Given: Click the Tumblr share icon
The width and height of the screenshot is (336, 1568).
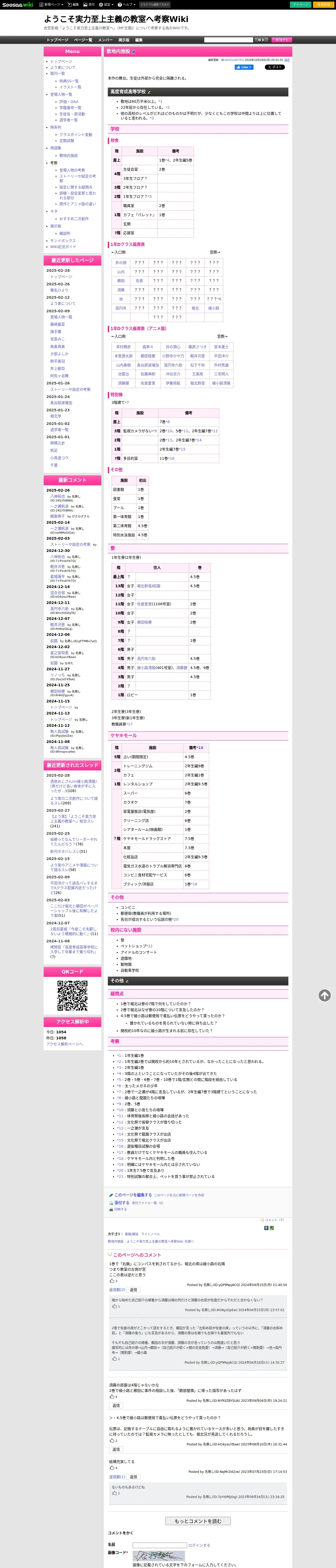Looking at the screenshot, I should [x=266, y=1228].
